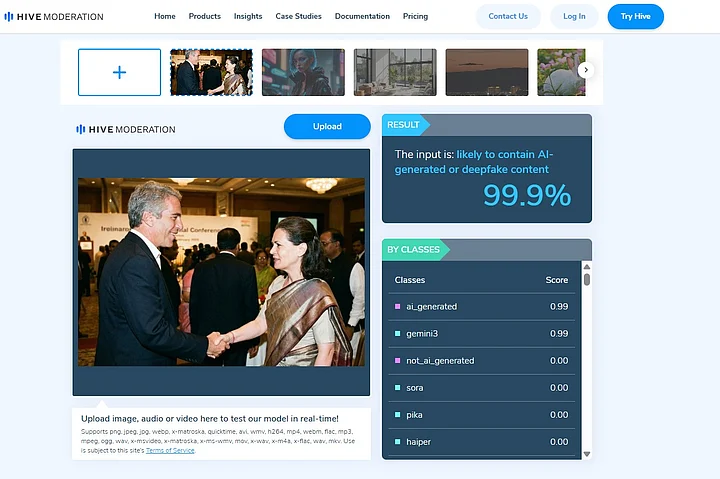Click the scroll-up arrow in classes list

tap(587, 266)
